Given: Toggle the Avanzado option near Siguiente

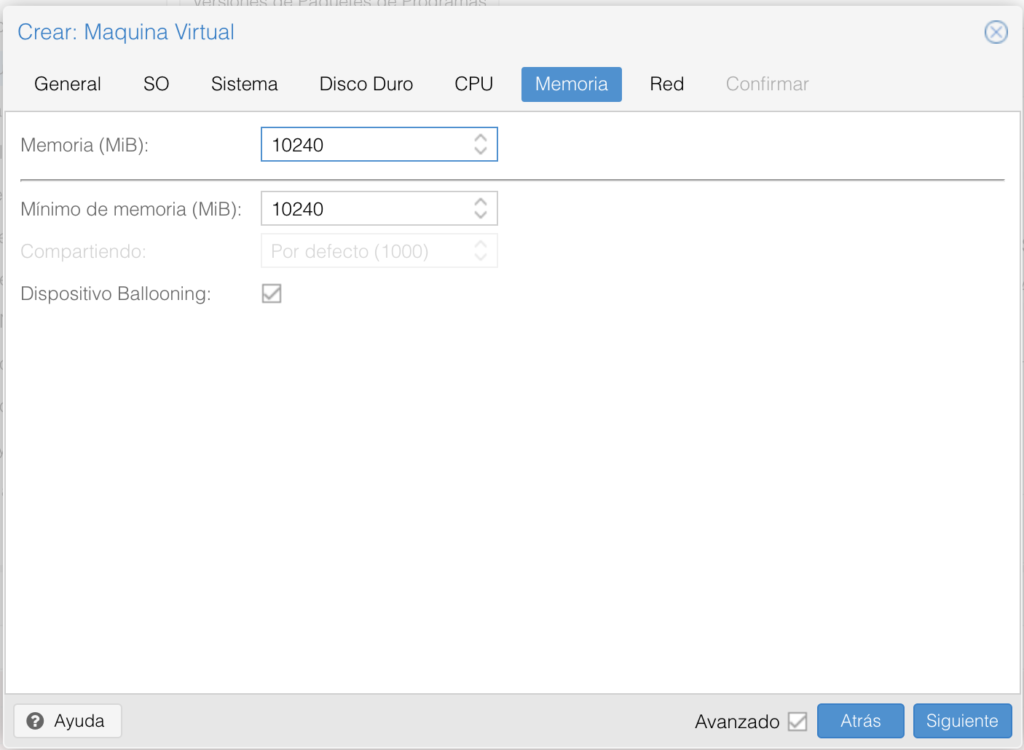Looking at the screenshot, I should coord(800,721).
